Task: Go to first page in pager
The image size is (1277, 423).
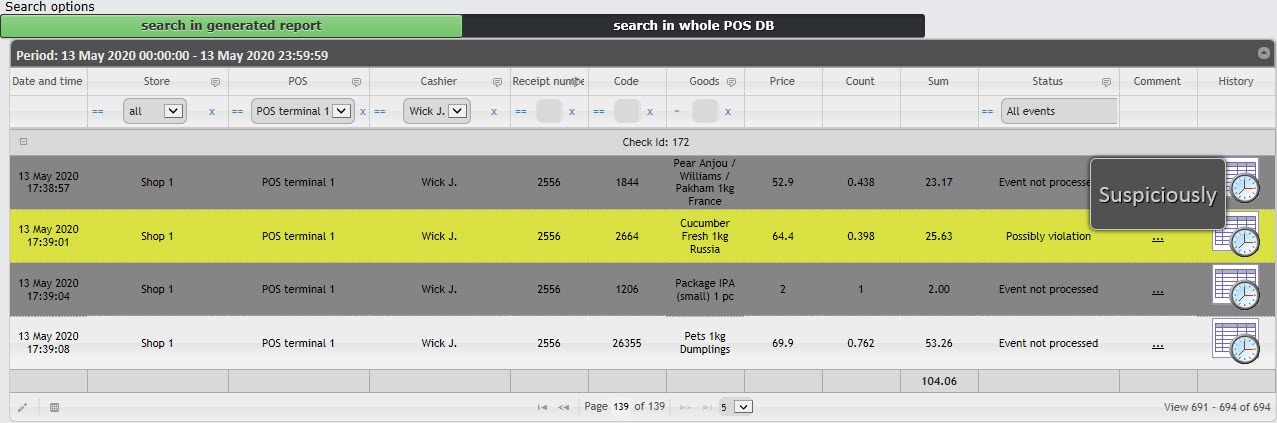Action: (543, 407)
